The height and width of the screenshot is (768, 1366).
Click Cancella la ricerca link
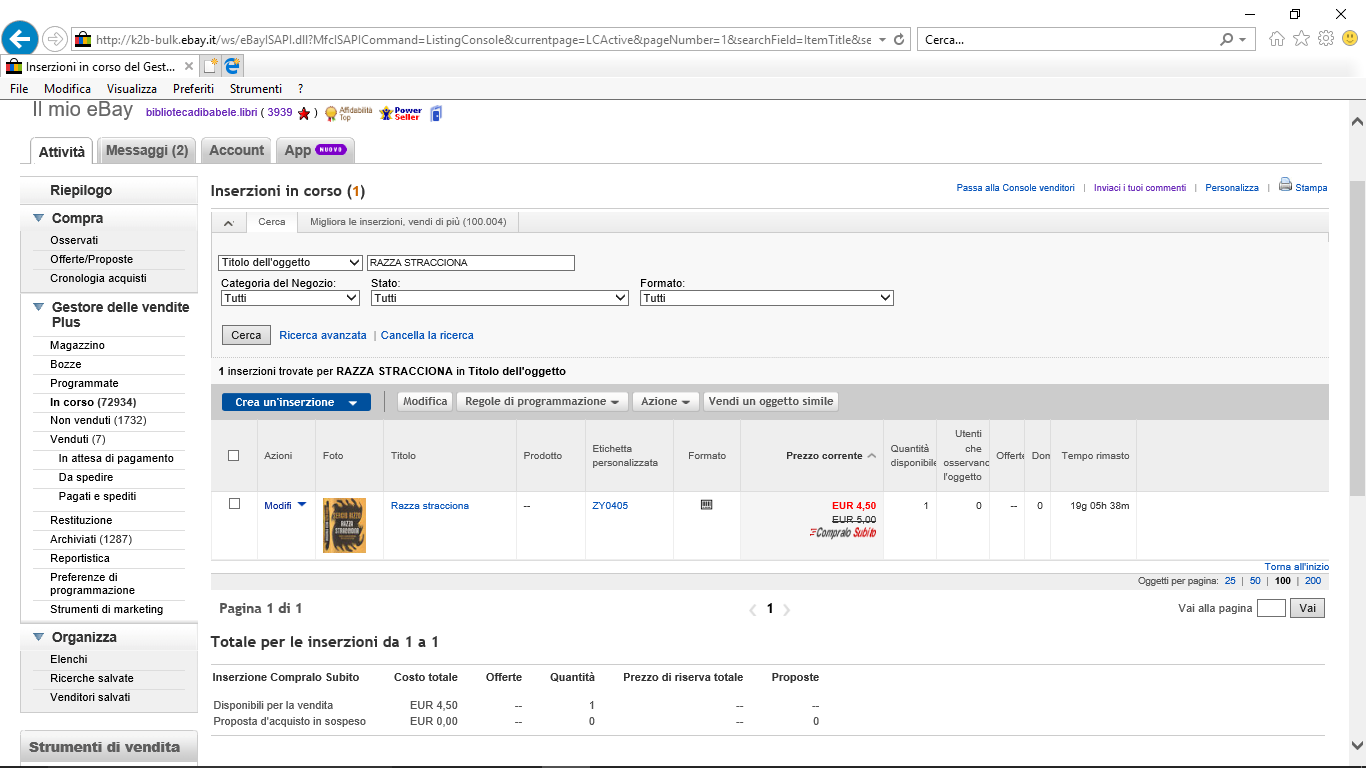click(x=427, y=335)
